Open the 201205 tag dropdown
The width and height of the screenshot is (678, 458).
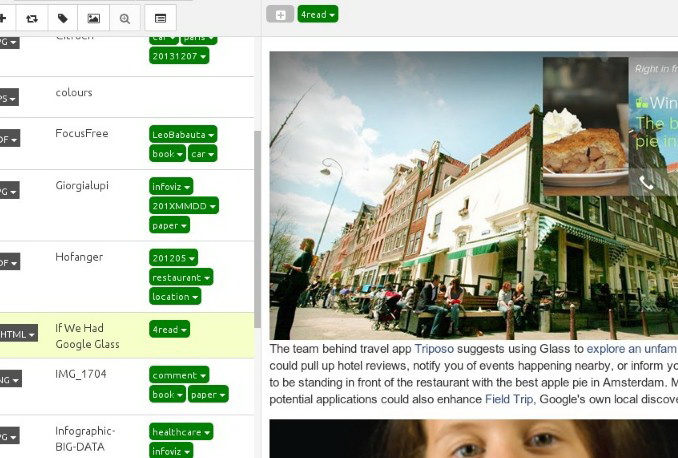click(173, 258)
